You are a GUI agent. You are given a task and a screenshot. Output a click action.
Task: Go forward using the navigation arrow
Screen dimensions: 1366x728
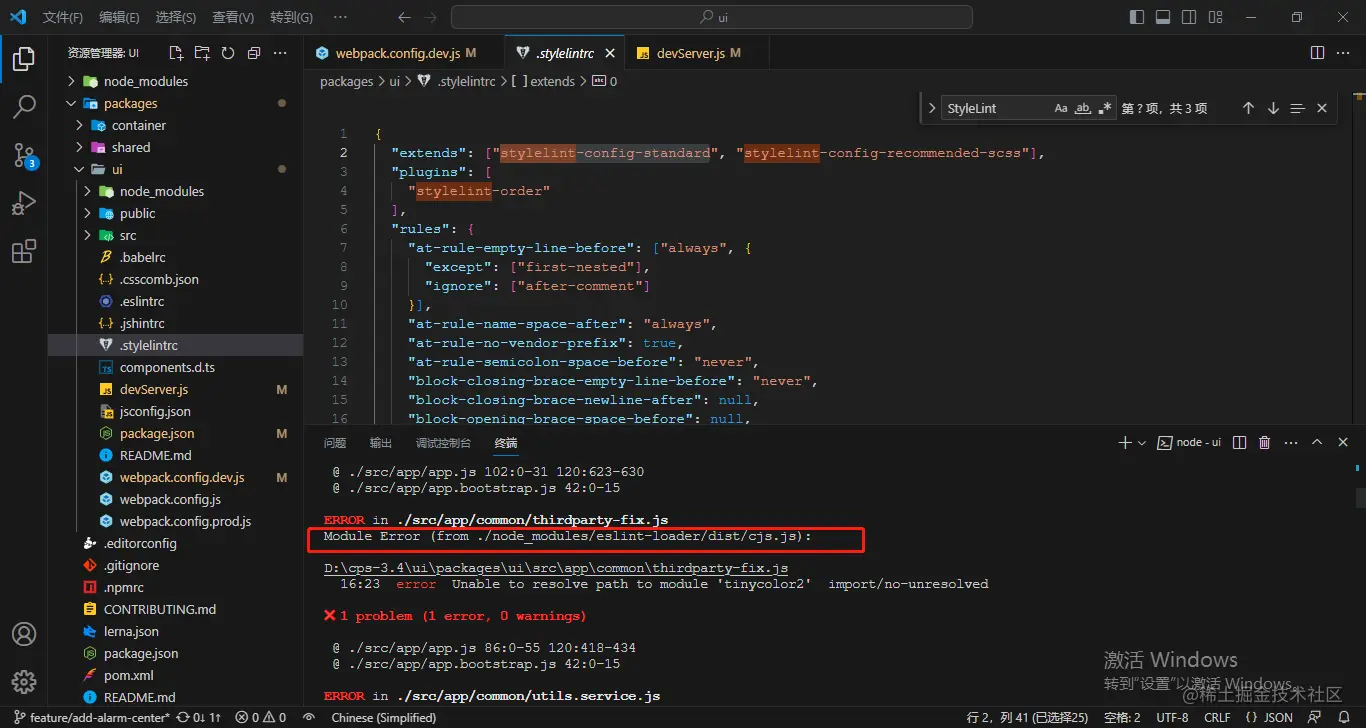(x=432, y=17)
